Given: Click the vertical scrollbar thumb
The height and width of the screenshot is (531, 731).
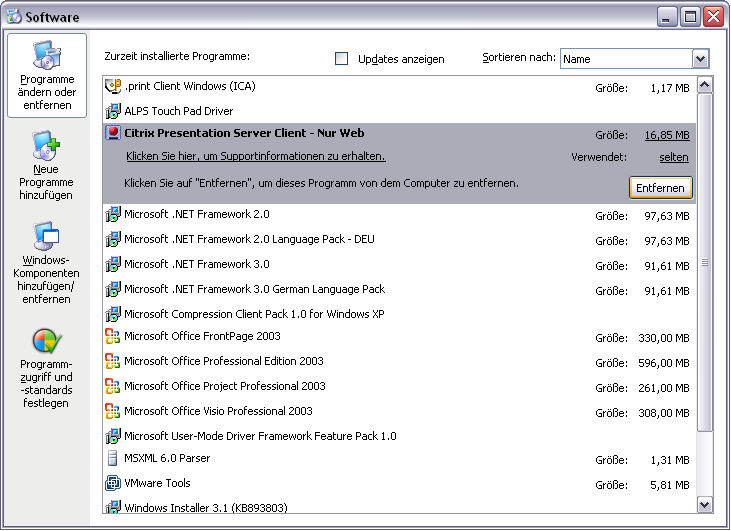Looking at the screenshot, I should pyautogui.click(x=704, y=262).
